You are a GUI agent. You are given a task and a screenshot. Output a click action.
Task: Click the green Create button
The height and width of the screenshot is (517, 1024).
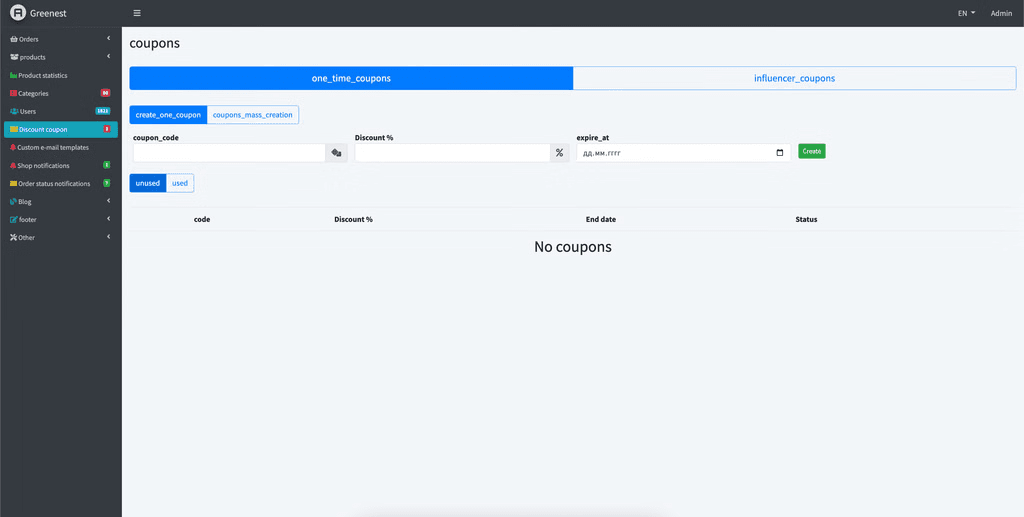[x=812, y=151]
